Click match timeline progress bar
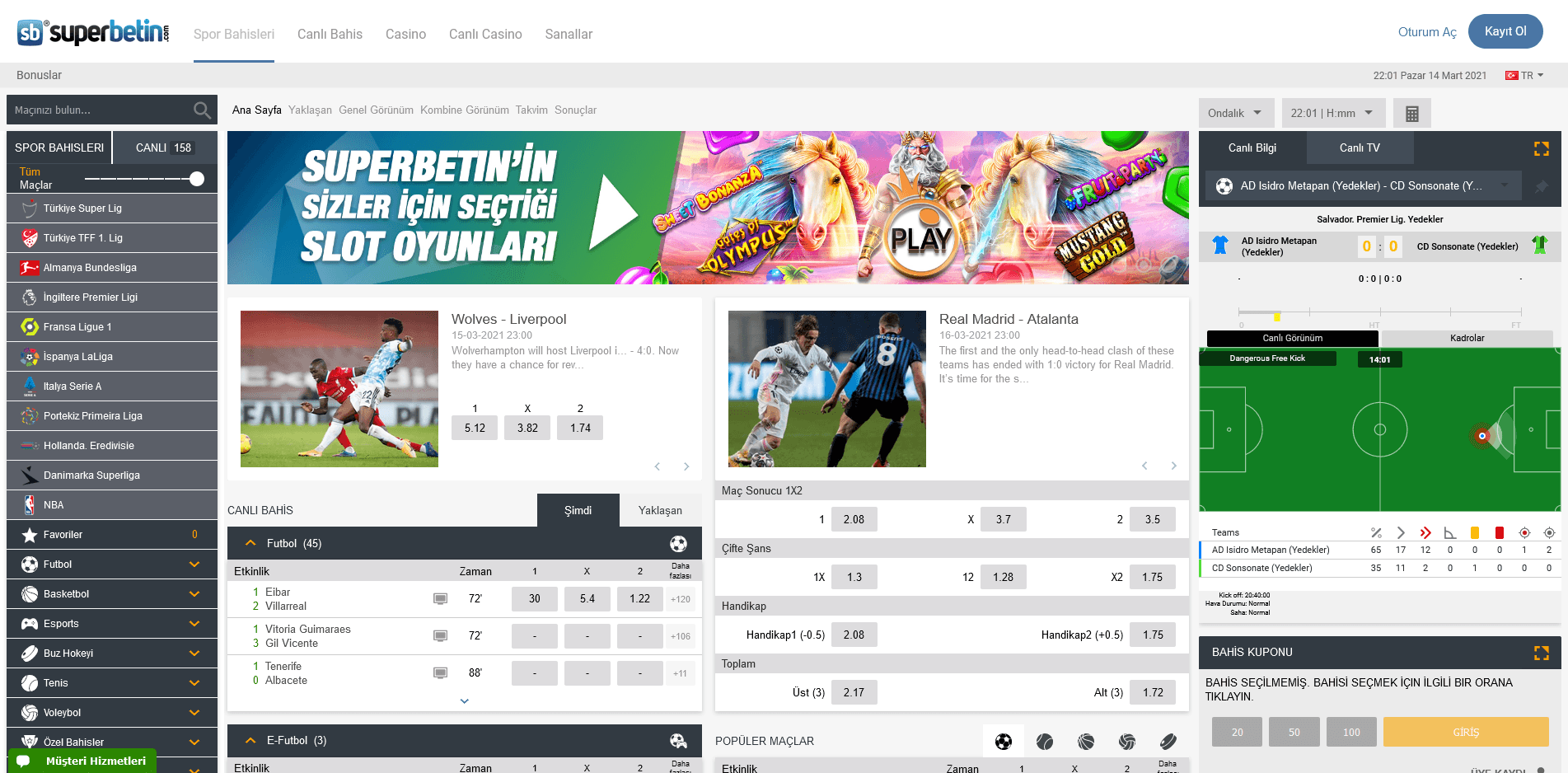This screenshot has height=773, width=1568. tap(1379, 312)
